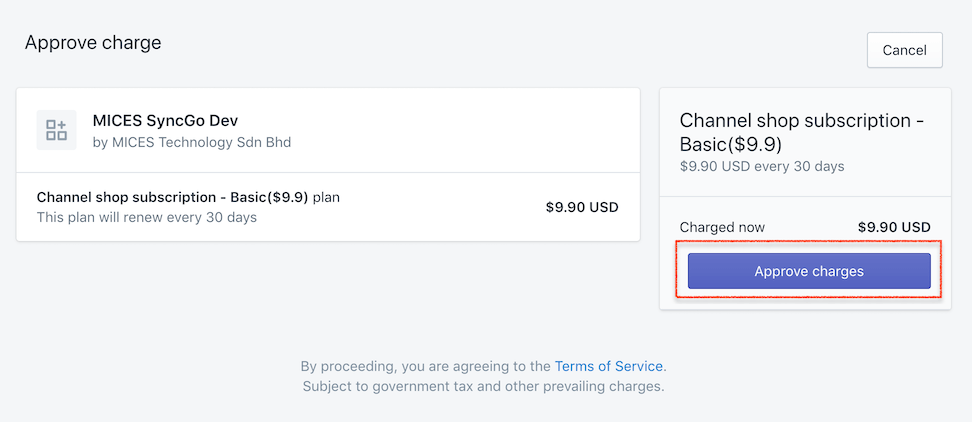This screenshot has height=422, width=972.
Task: Click the MICES SyncGo Dev app icon
Action: point(56,130)
